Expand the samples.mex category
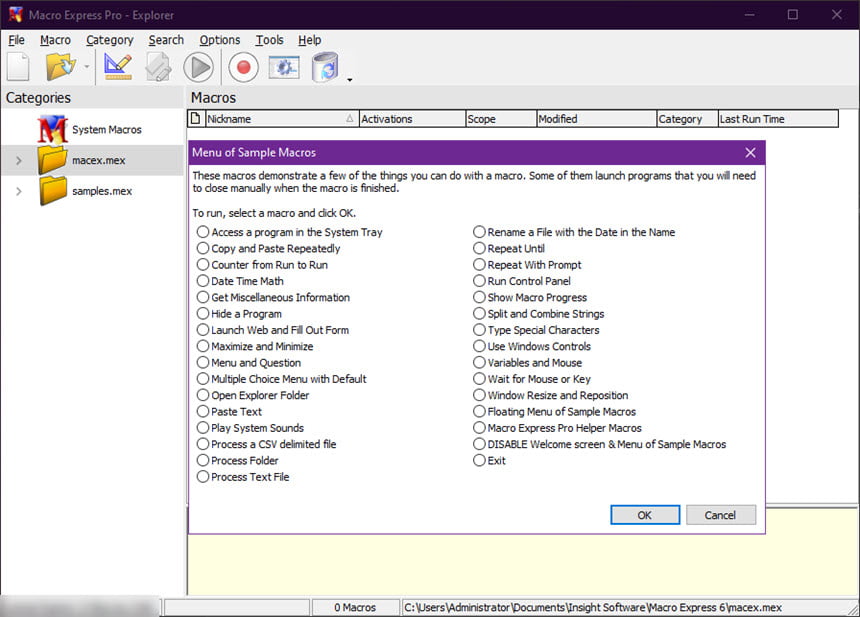 point(19,191)
